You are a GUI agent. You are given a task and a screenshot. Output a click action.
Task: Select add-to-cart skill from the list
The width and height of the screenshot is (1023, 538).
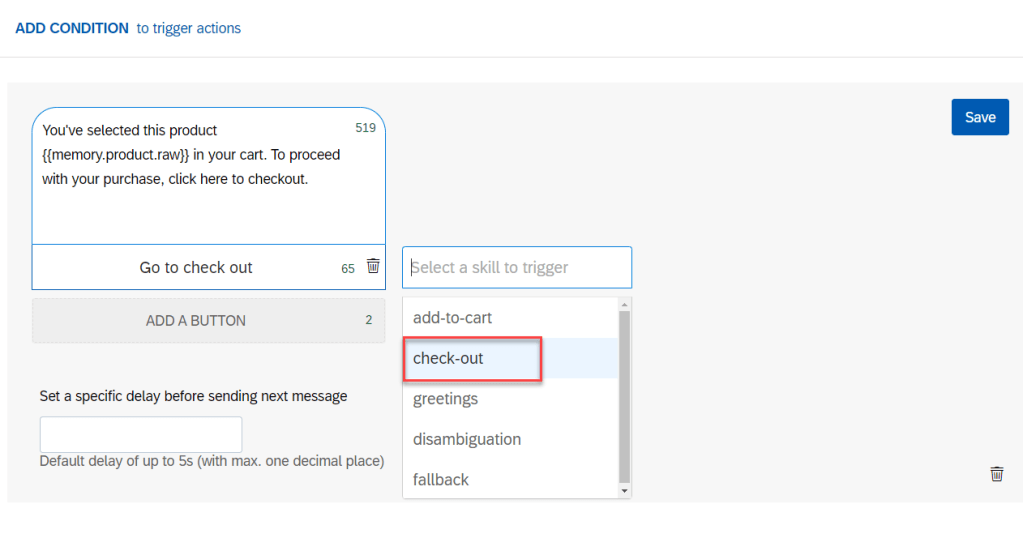[453, 318]
